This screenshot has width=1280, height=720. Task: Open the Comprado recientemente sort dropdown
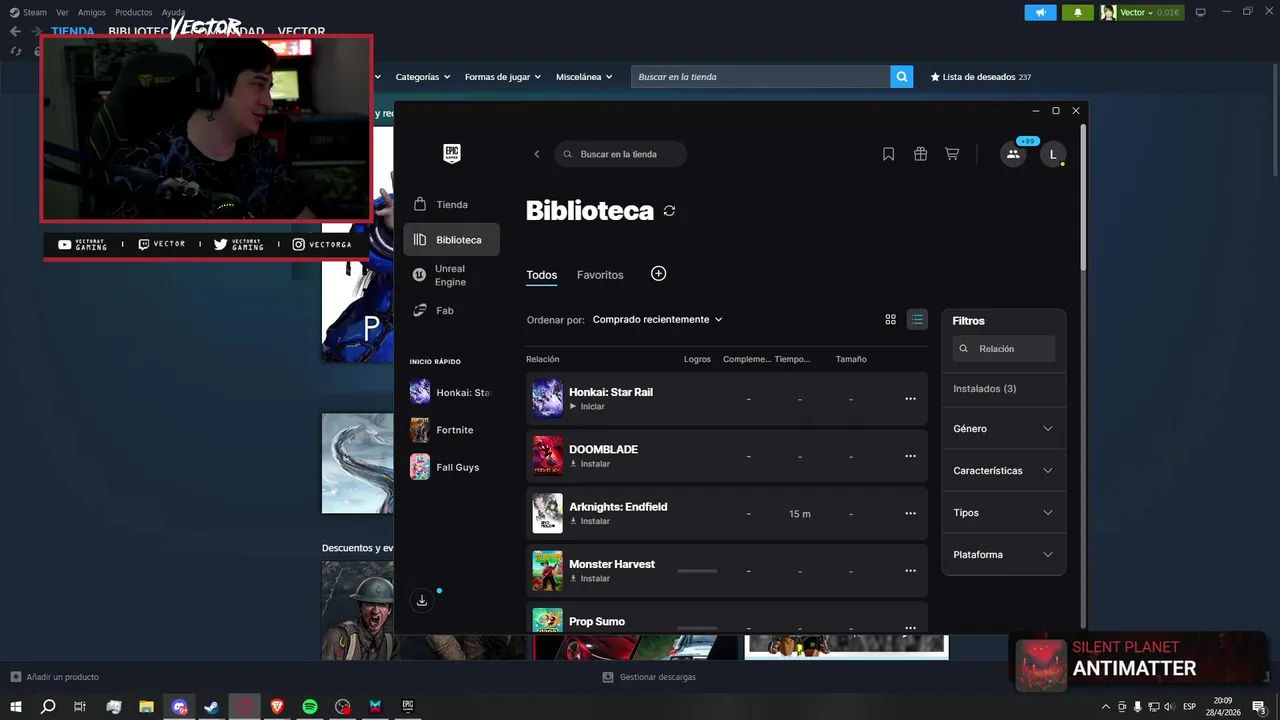pos(657,319)
